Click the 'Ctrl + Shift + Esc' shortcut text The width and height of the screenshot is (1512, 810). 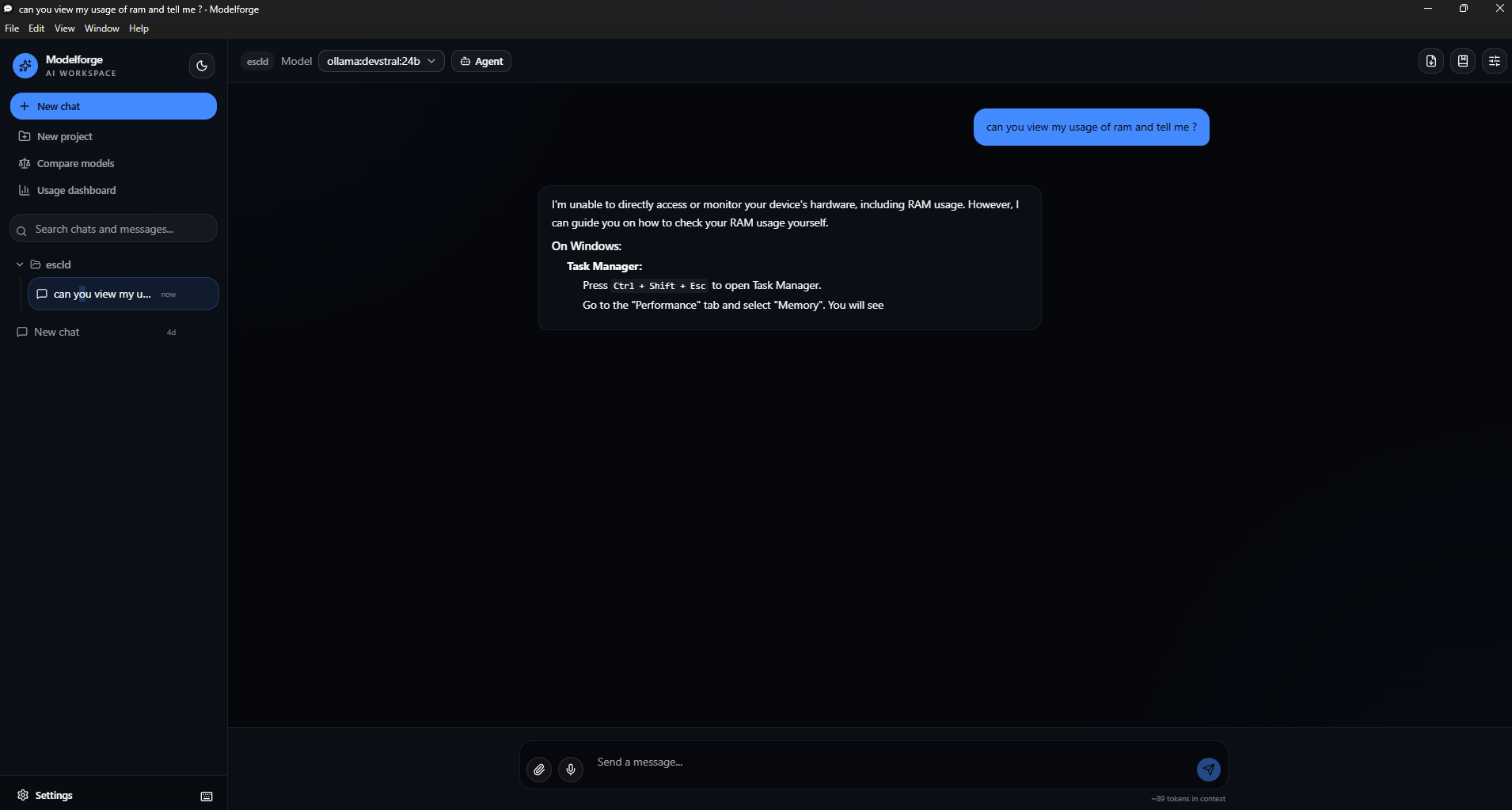[659, 286]
